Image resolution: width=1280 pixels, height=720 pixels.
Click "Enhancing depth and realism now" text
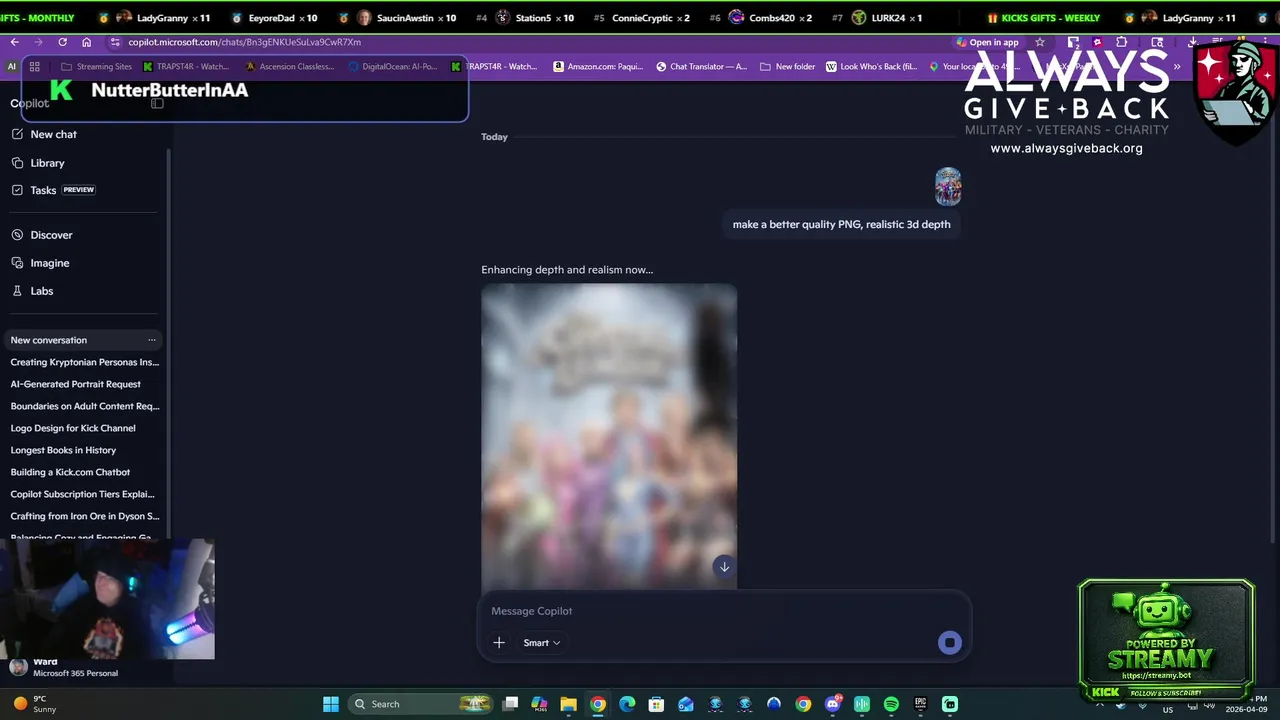[567, 270]
